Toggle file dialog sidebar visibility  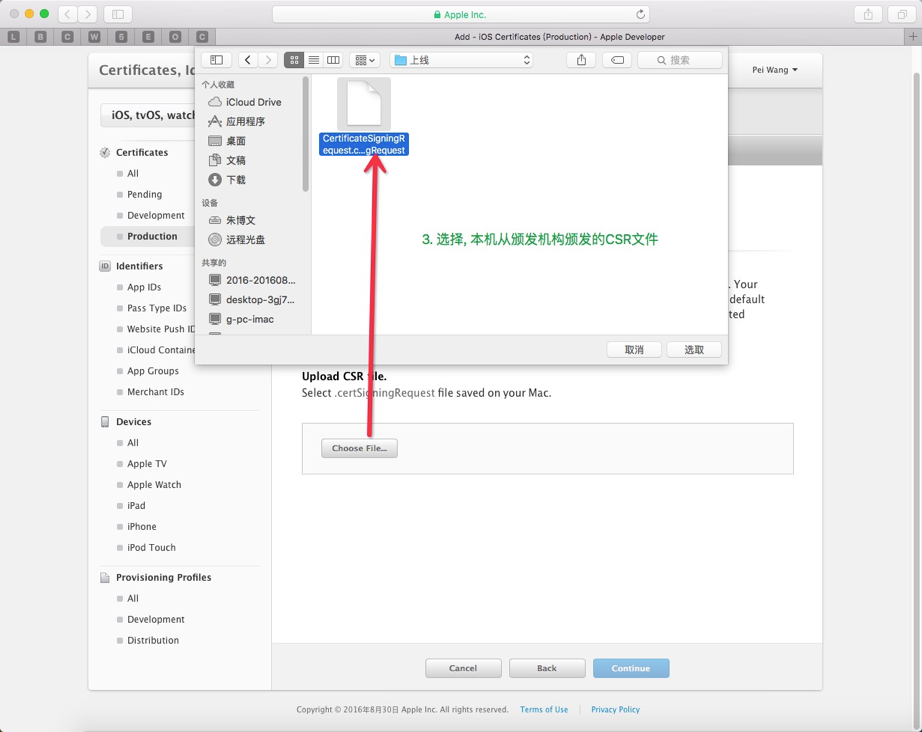[216, 60]
